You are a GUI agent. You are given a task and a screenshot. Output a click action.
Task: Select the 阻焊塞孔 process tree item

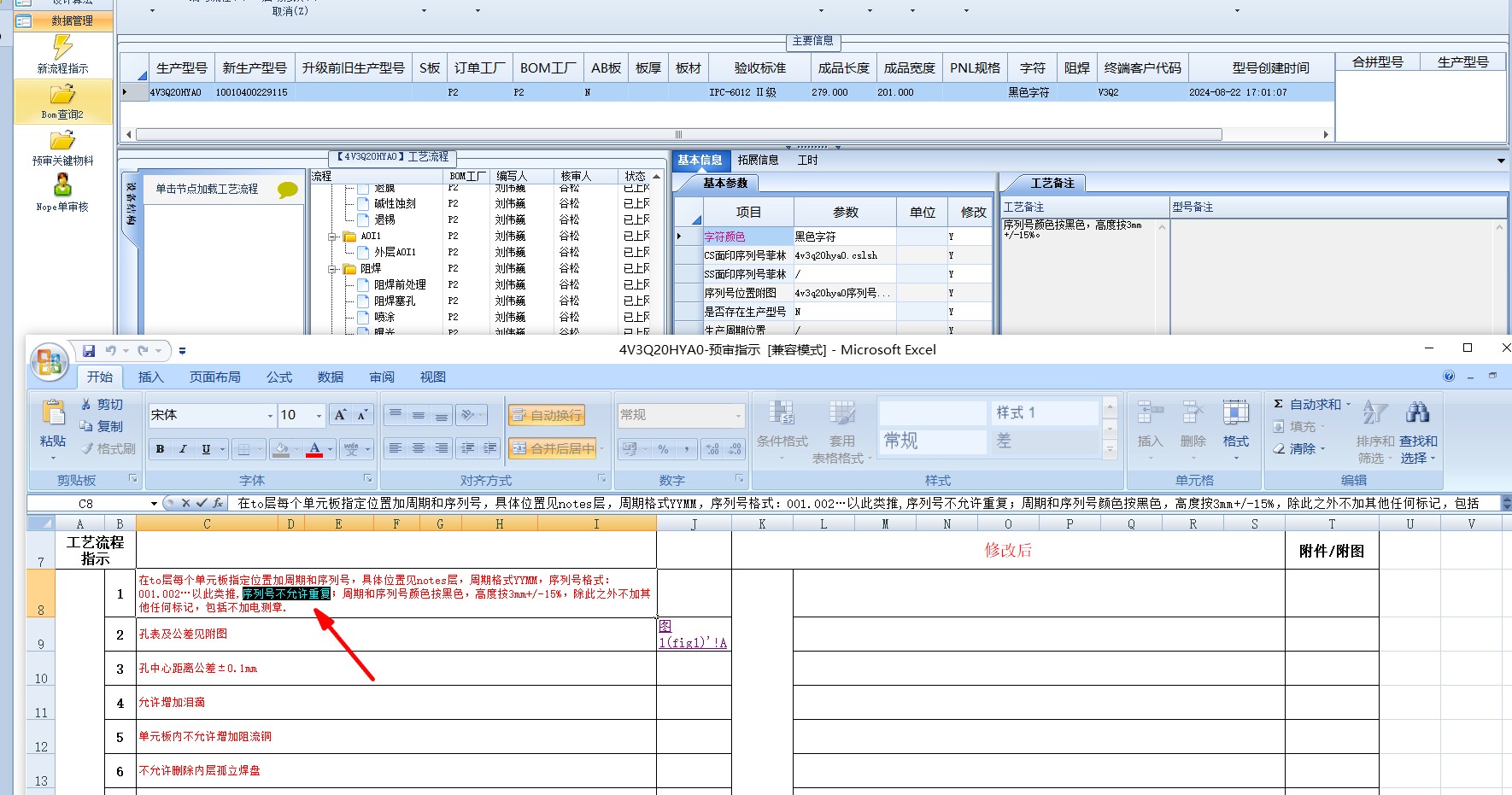[395, 301]
